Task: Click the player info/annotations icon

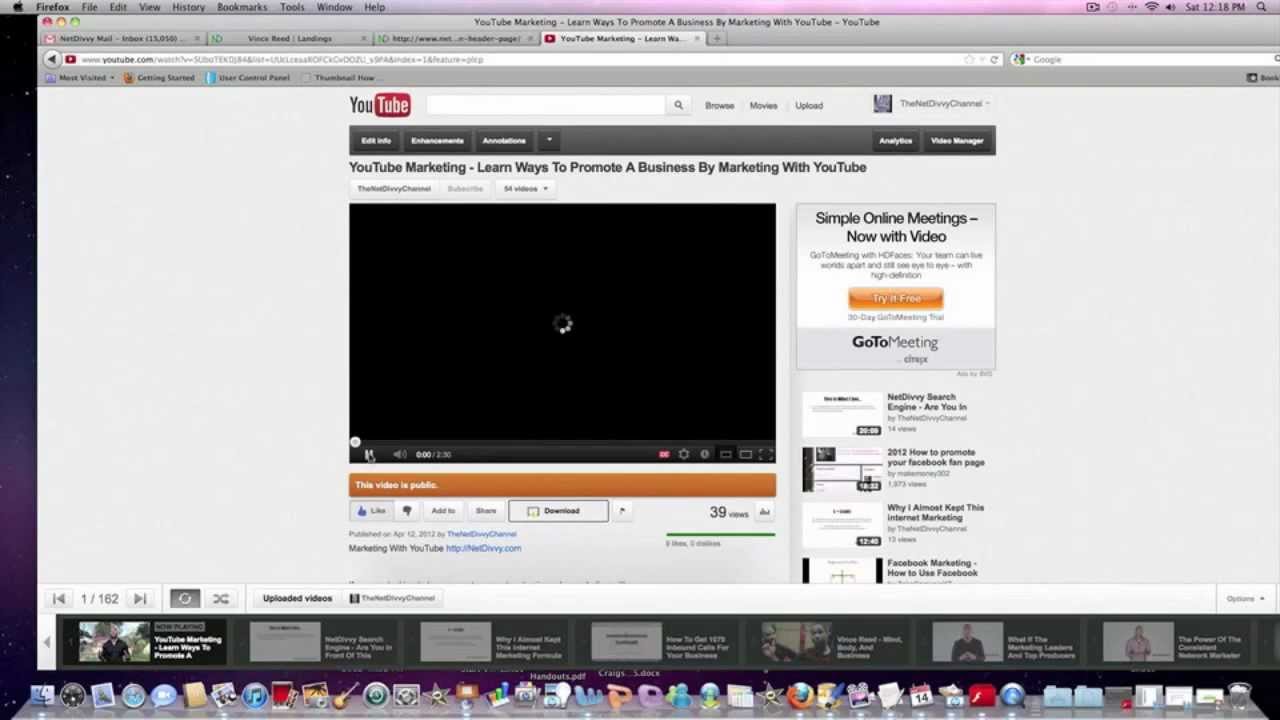Action: pyautogui.click(x=705, y=455)
